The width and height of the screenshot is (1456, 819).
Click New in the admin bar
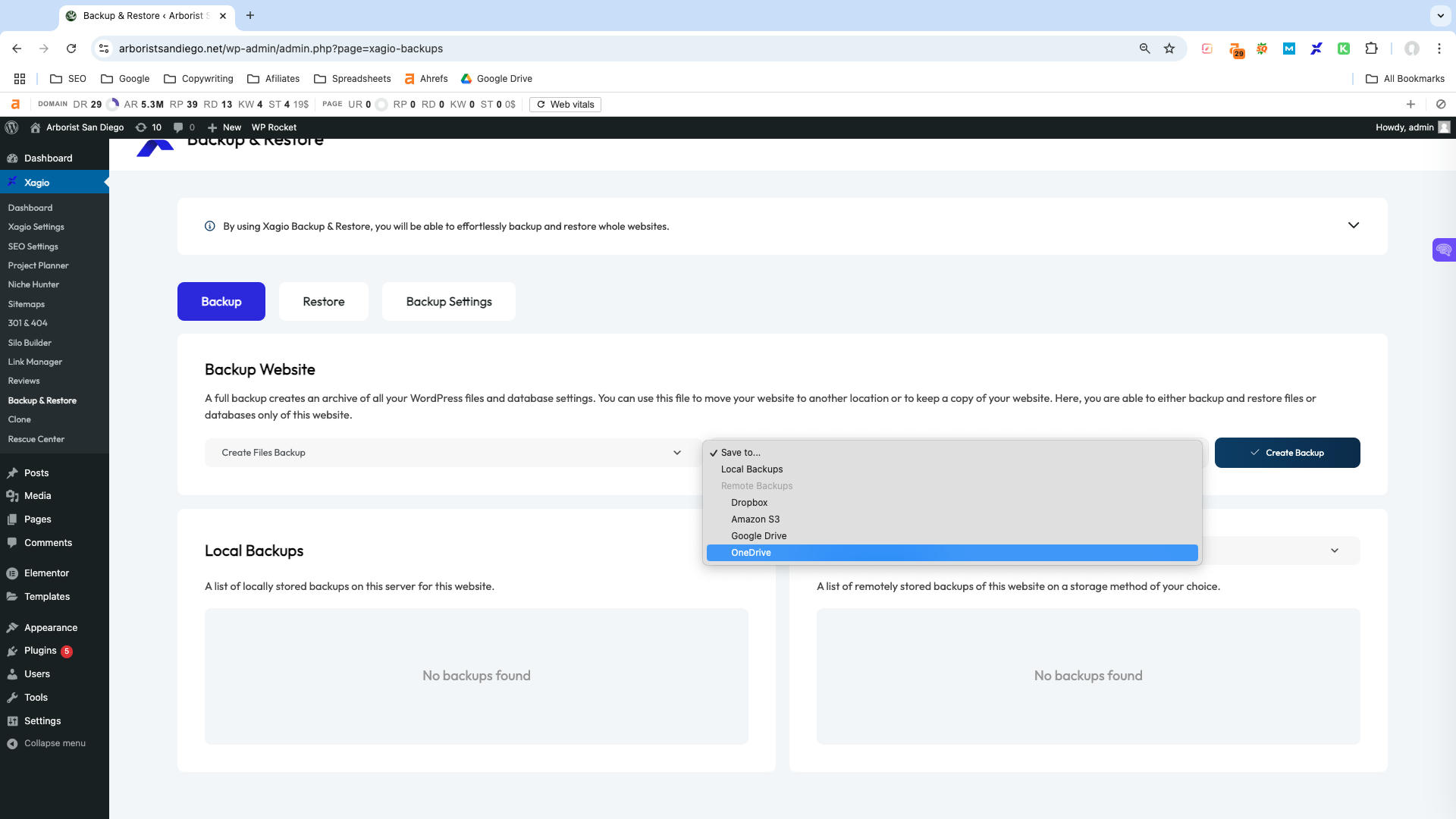point(224,127)
